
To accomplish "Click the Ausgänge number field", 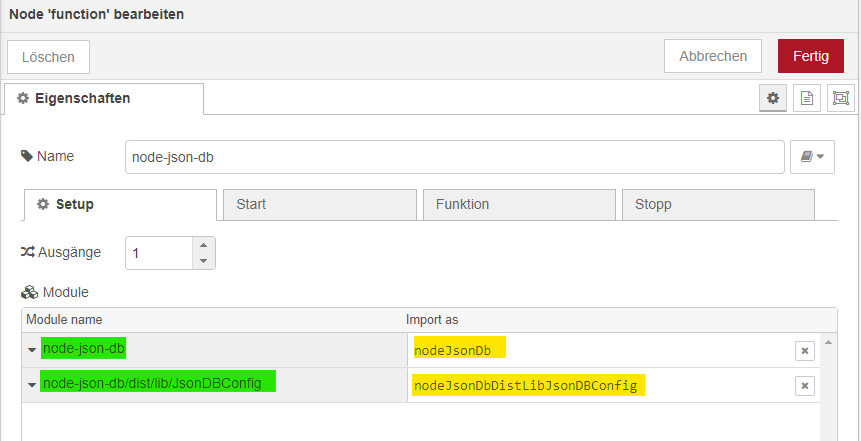I will [159, 253].
